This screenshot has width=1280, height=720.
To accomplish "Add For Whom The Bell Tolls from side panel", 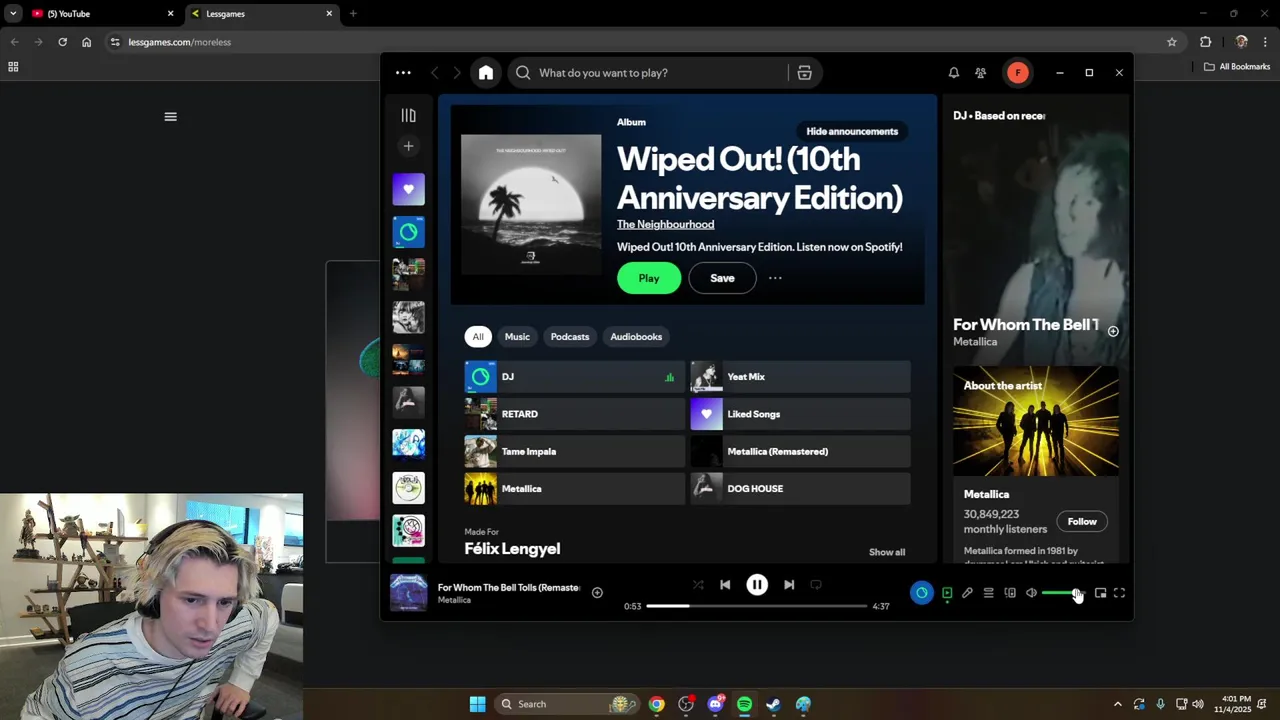I will [x=1113, y=331].
